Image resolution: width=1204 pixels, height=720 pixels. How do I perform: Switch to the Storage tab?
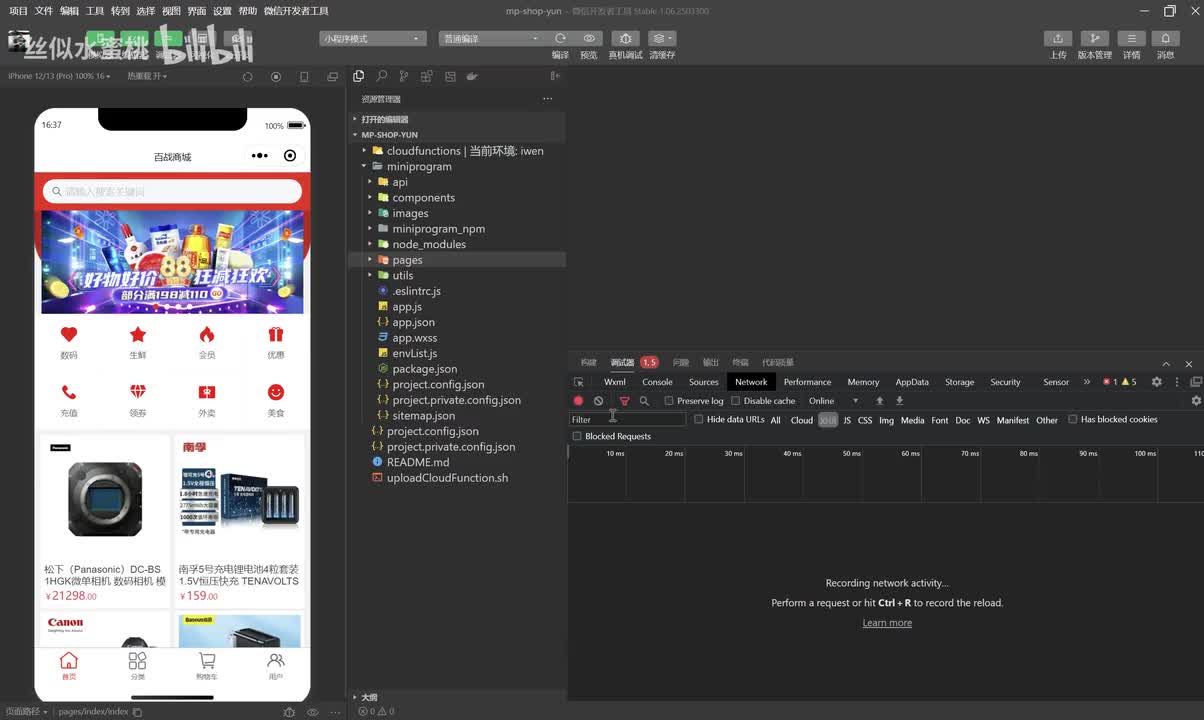pyautogui.click(x=959, y=382)
